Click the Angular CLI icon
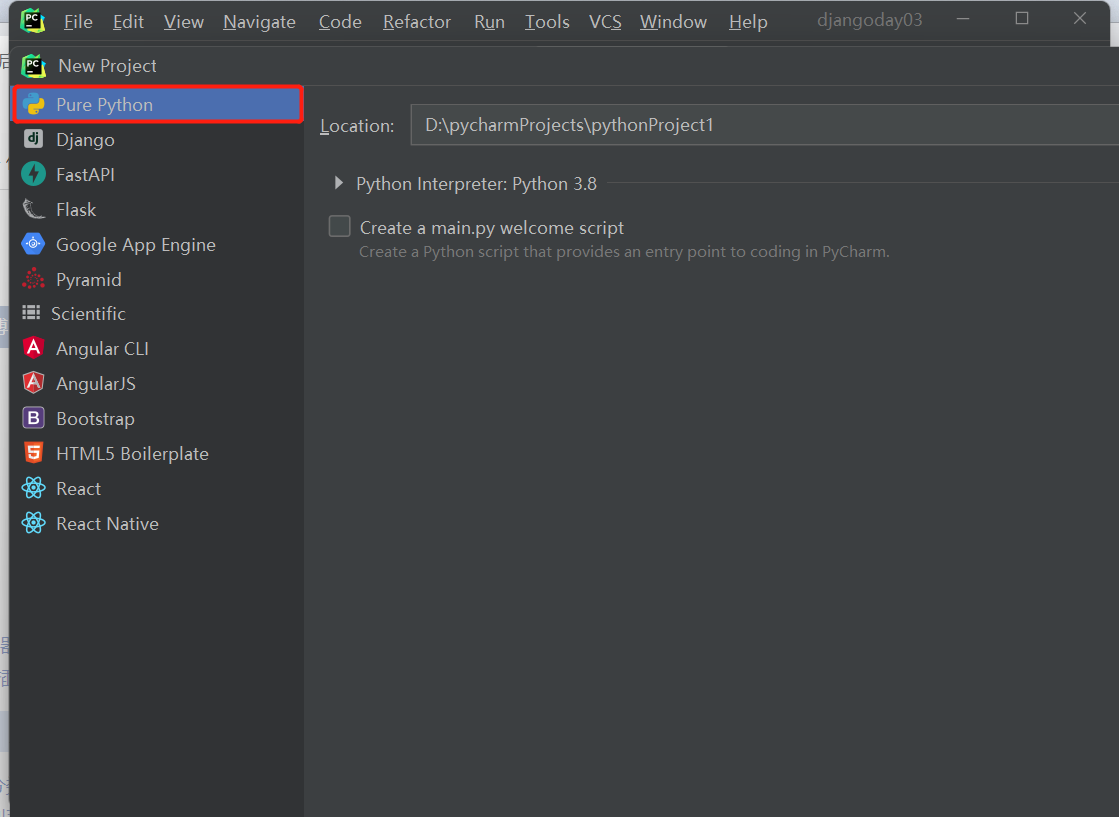Screen dimensions: 1119x817 (34, 347)
